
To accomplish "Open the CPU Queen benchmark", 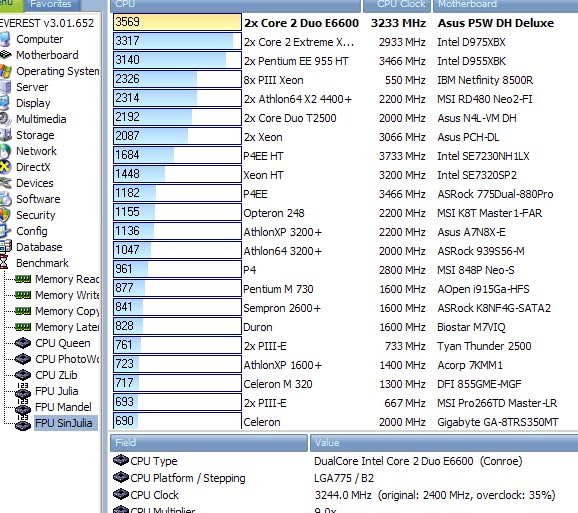I will (x=63, y=343).
